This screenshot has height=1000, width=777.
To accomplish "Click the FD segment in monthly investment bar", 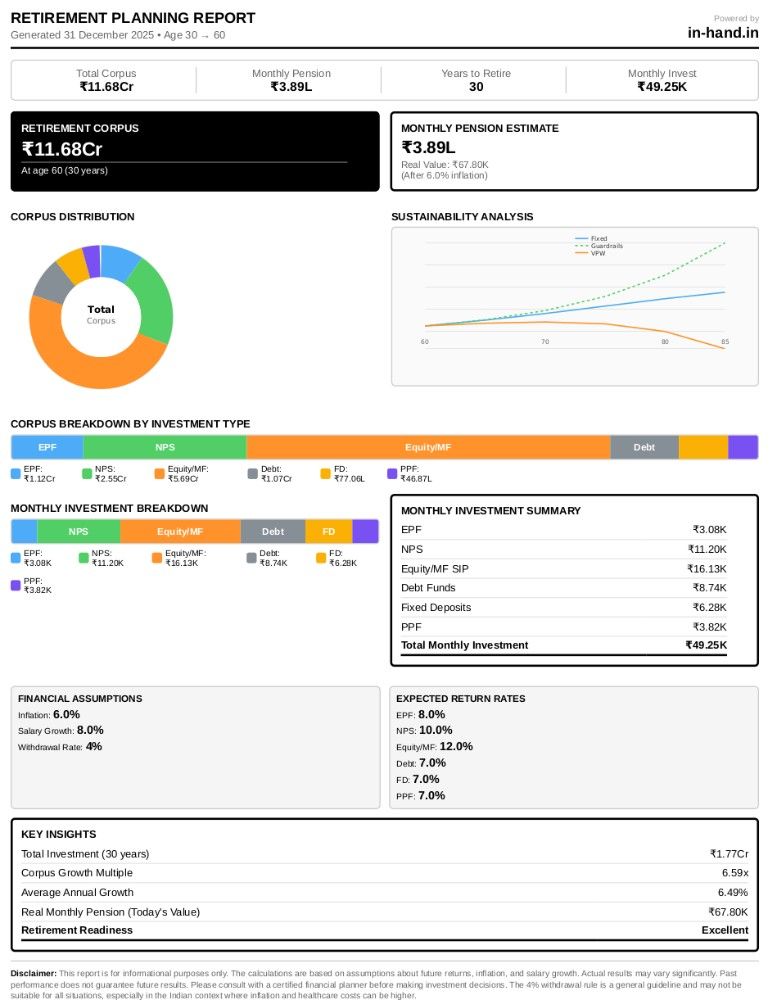I will click(329, 531).
